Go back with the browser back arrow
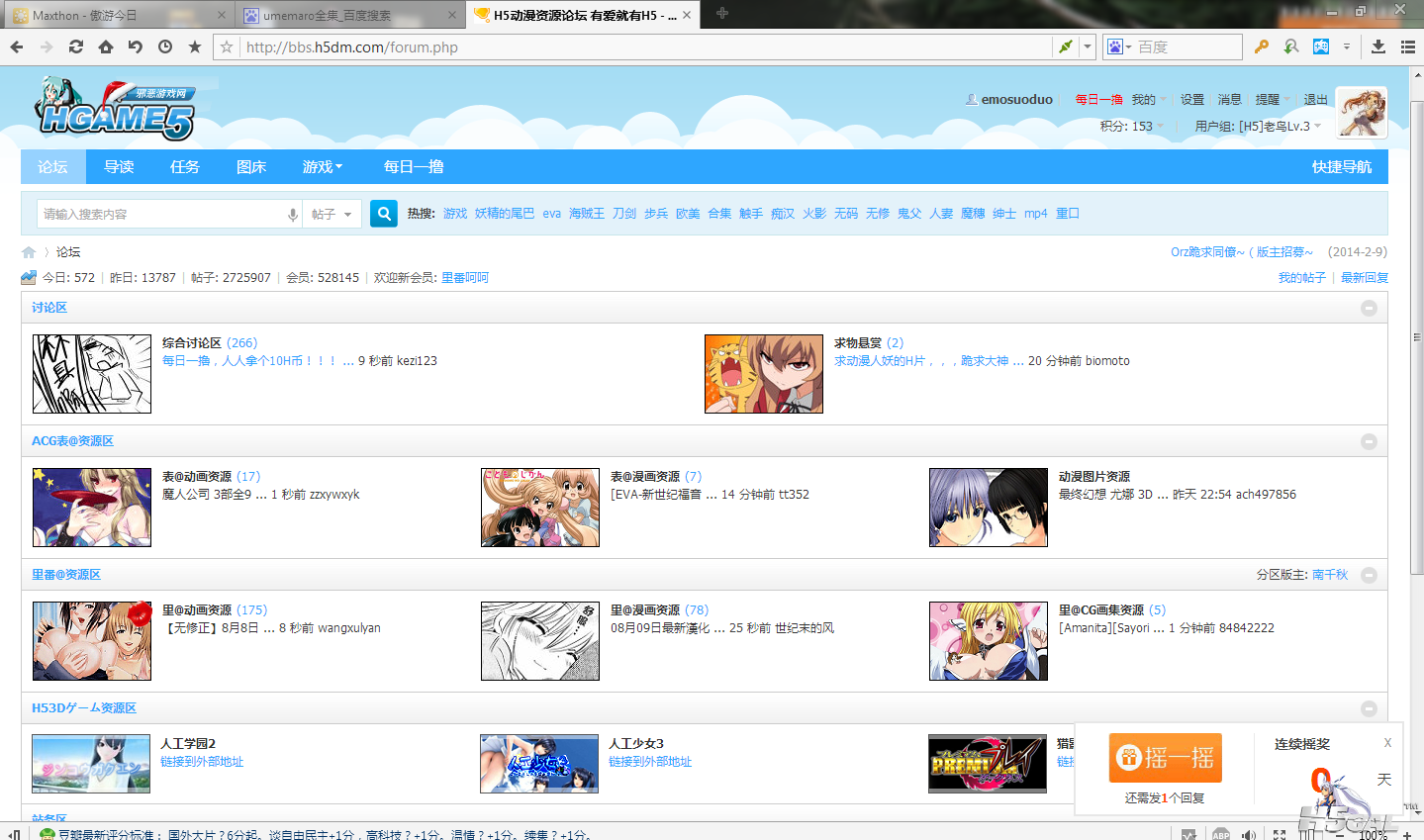The height and width of the screenshot is (840, 1424). click(x=17, y=47)
